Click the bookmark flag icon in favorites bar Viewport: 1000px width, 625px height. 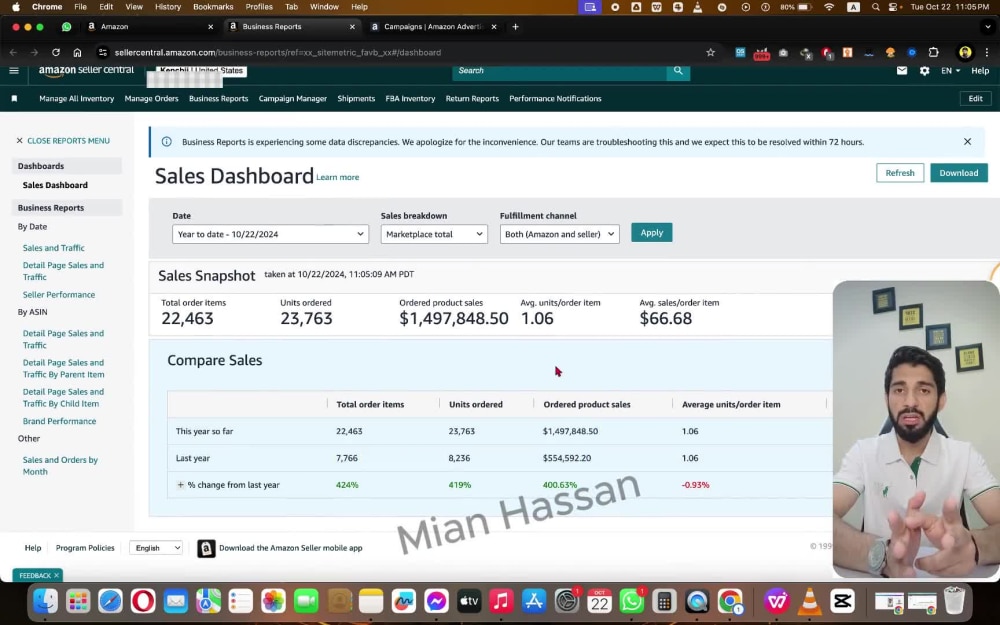click(14, 99)
